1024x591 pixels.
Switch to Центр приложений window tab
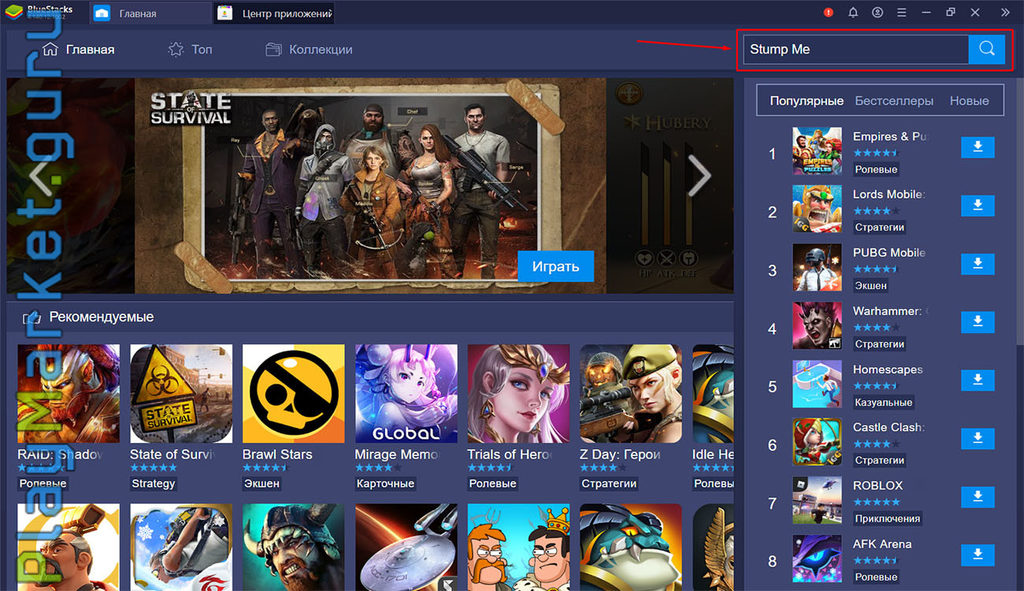coord(275,13)
